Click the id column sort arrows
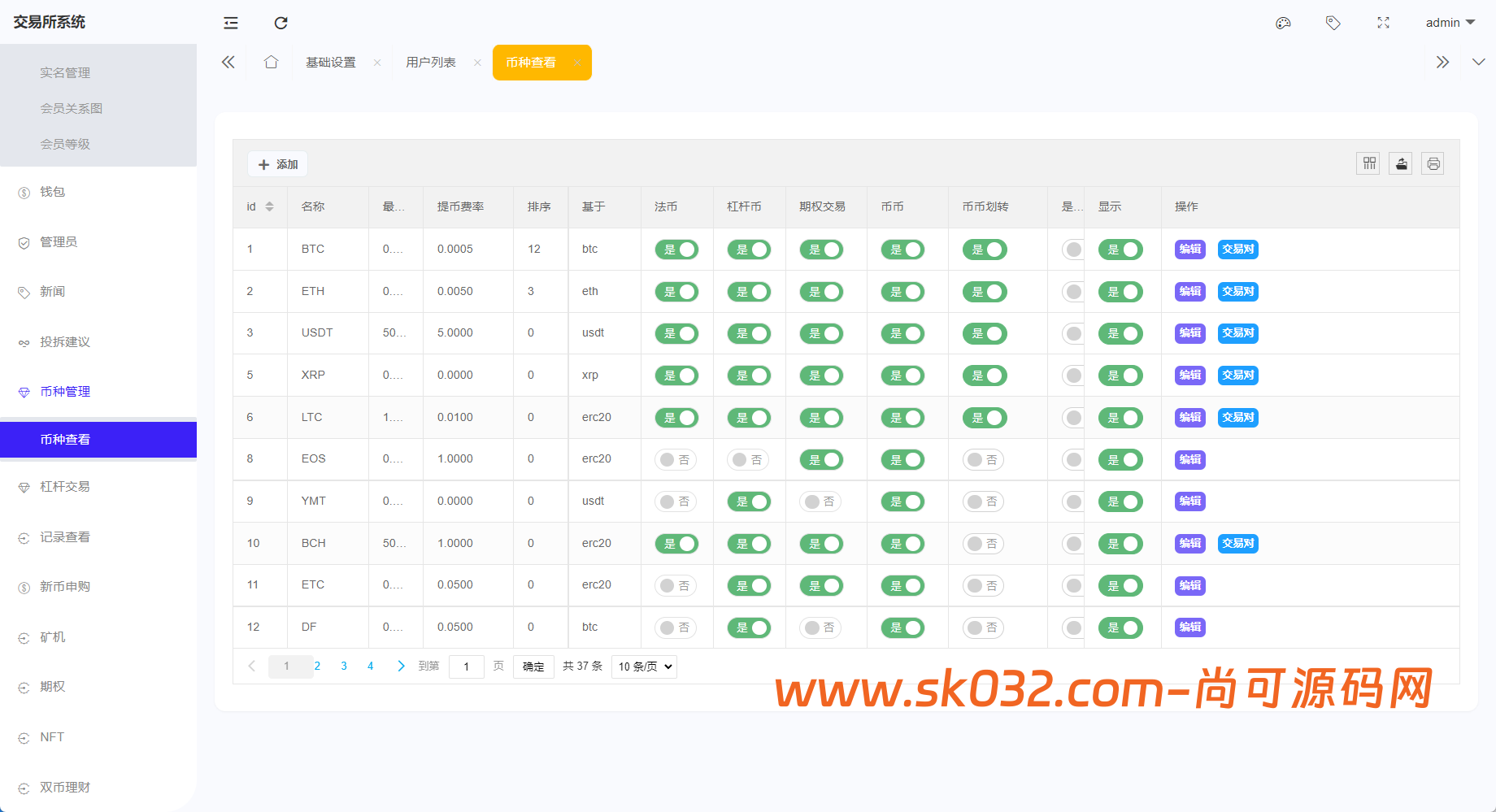This screenshot has height=812, width=1496. (272, 206)
